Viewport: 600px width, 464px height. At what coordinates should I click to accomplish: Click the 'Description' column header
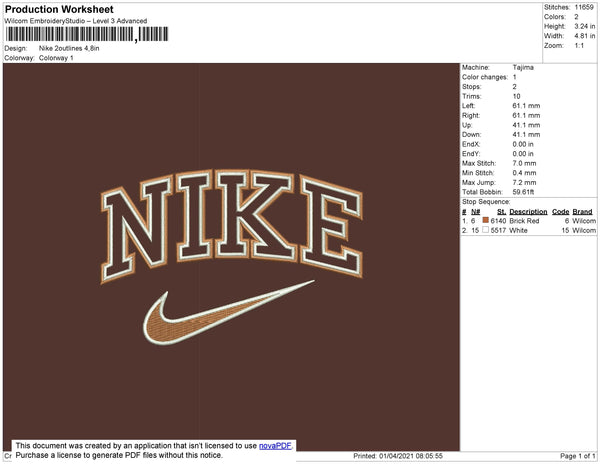click(x=528, y=212)
